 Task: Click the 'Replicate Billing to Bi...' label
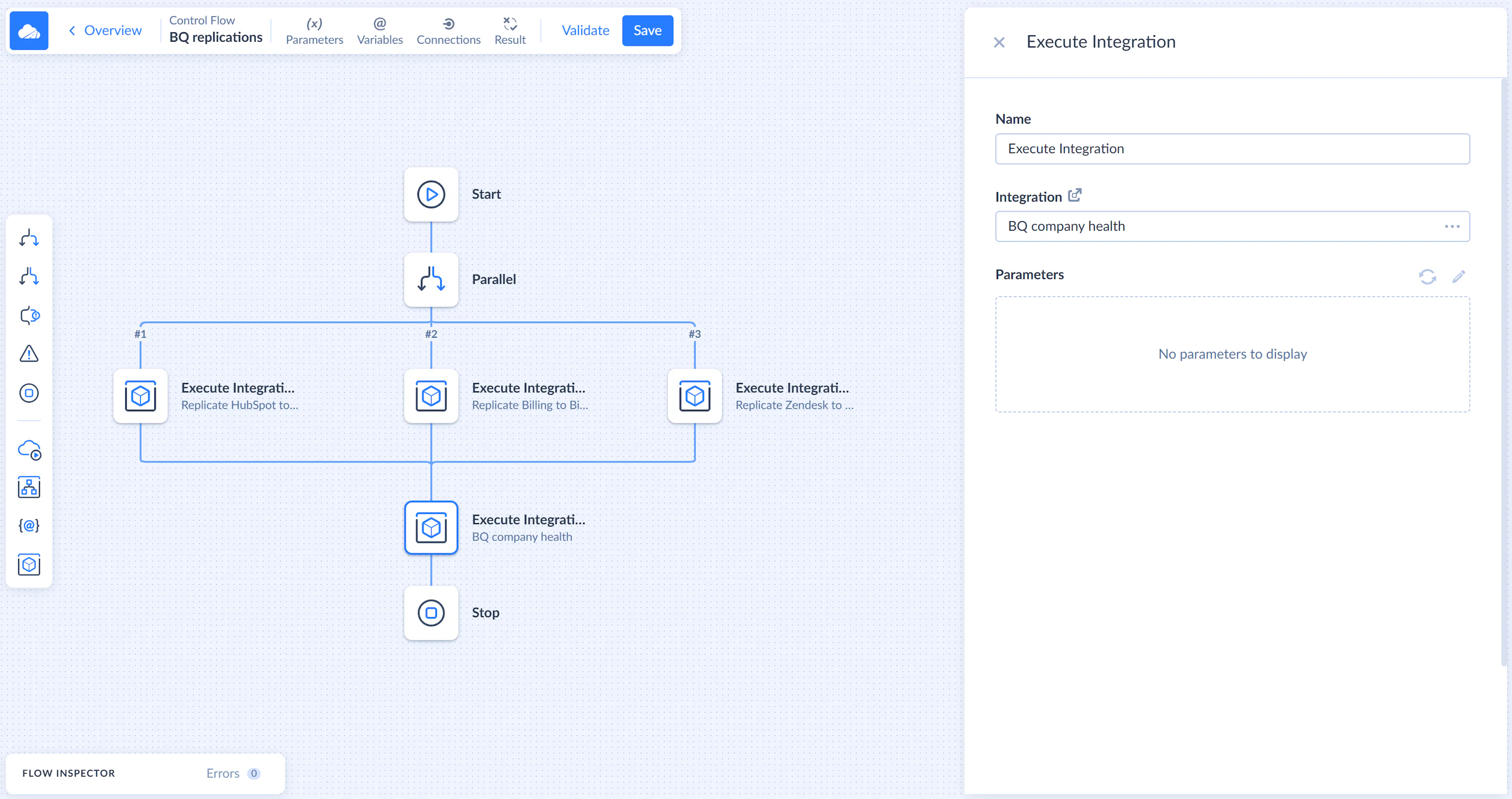530,405
